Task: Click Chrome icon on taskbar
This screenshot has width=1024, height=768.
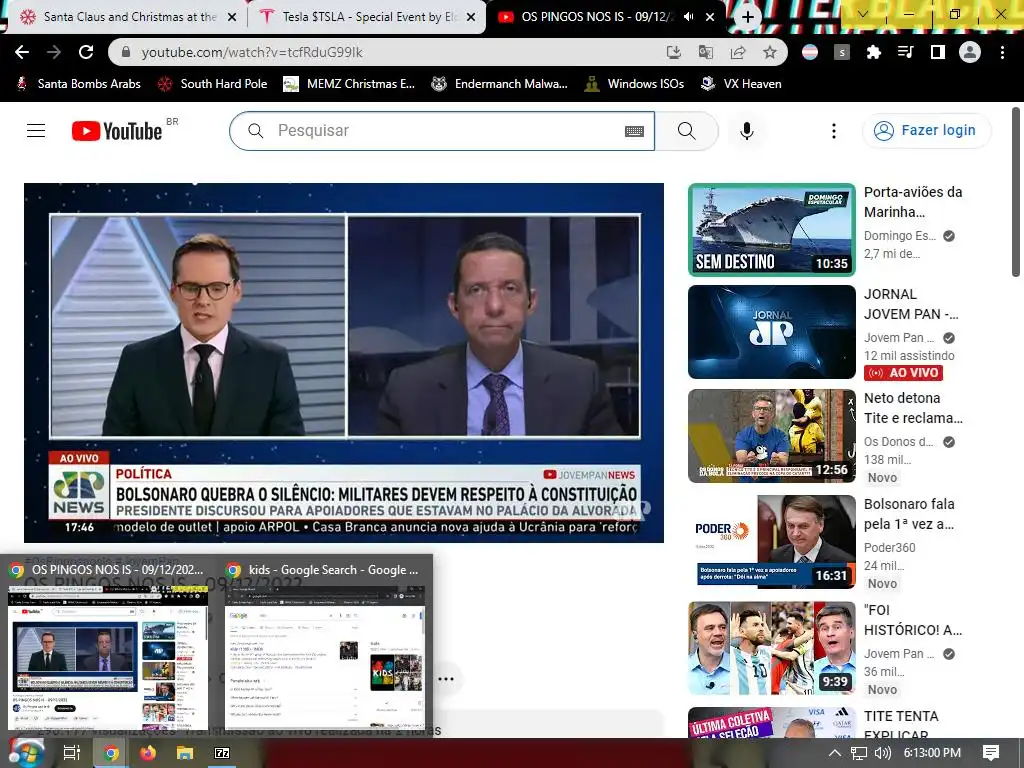Action: (111, 754)
